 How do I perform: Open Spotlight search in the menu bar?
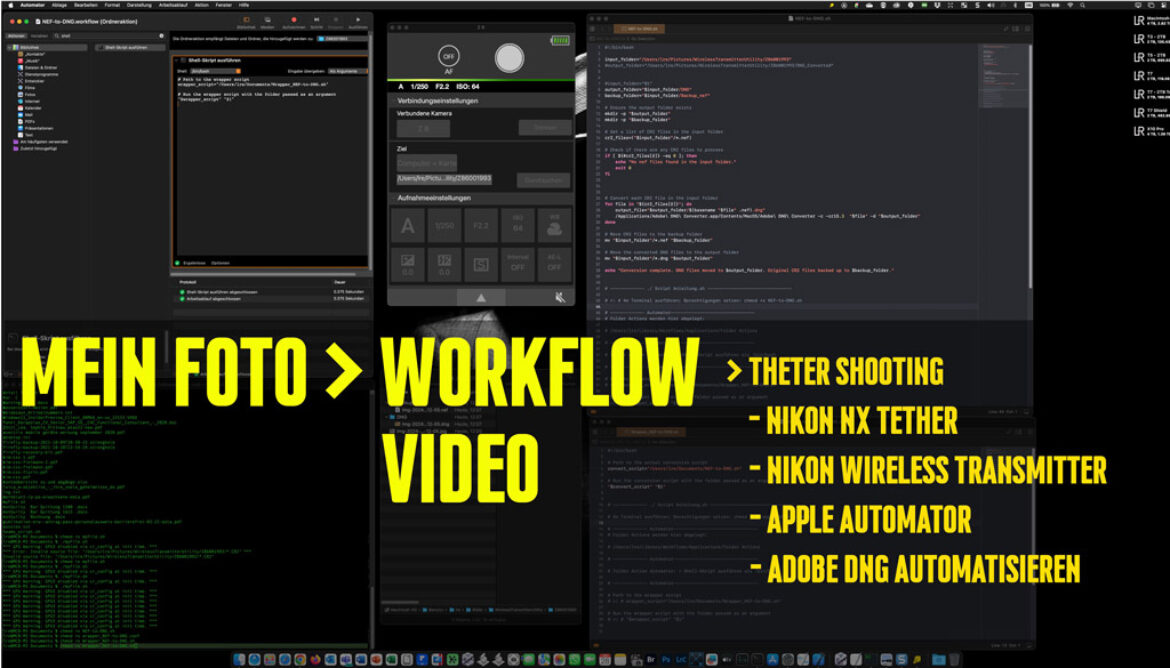[x=1083, y=5]
